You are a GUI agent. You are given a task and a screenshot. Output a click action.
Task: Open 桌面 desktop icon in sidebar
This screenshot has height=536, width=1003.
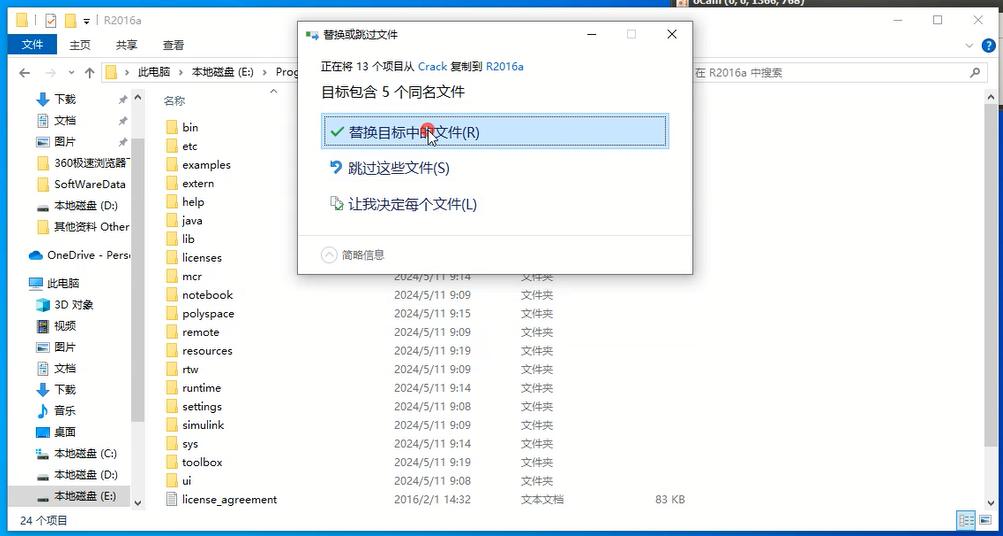43,432
